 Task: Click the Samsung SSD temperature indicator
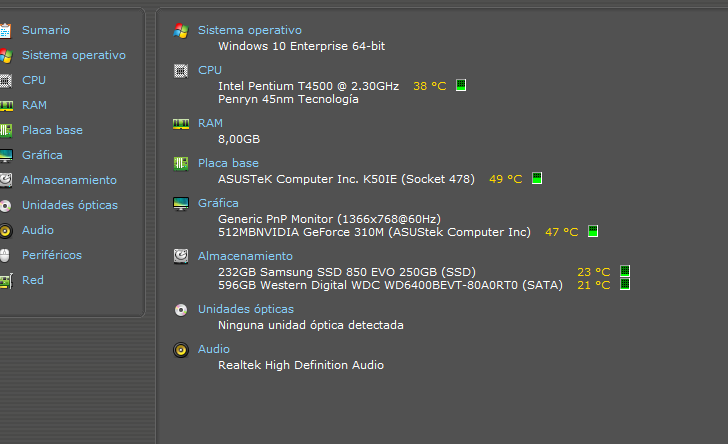click(625, 271)
